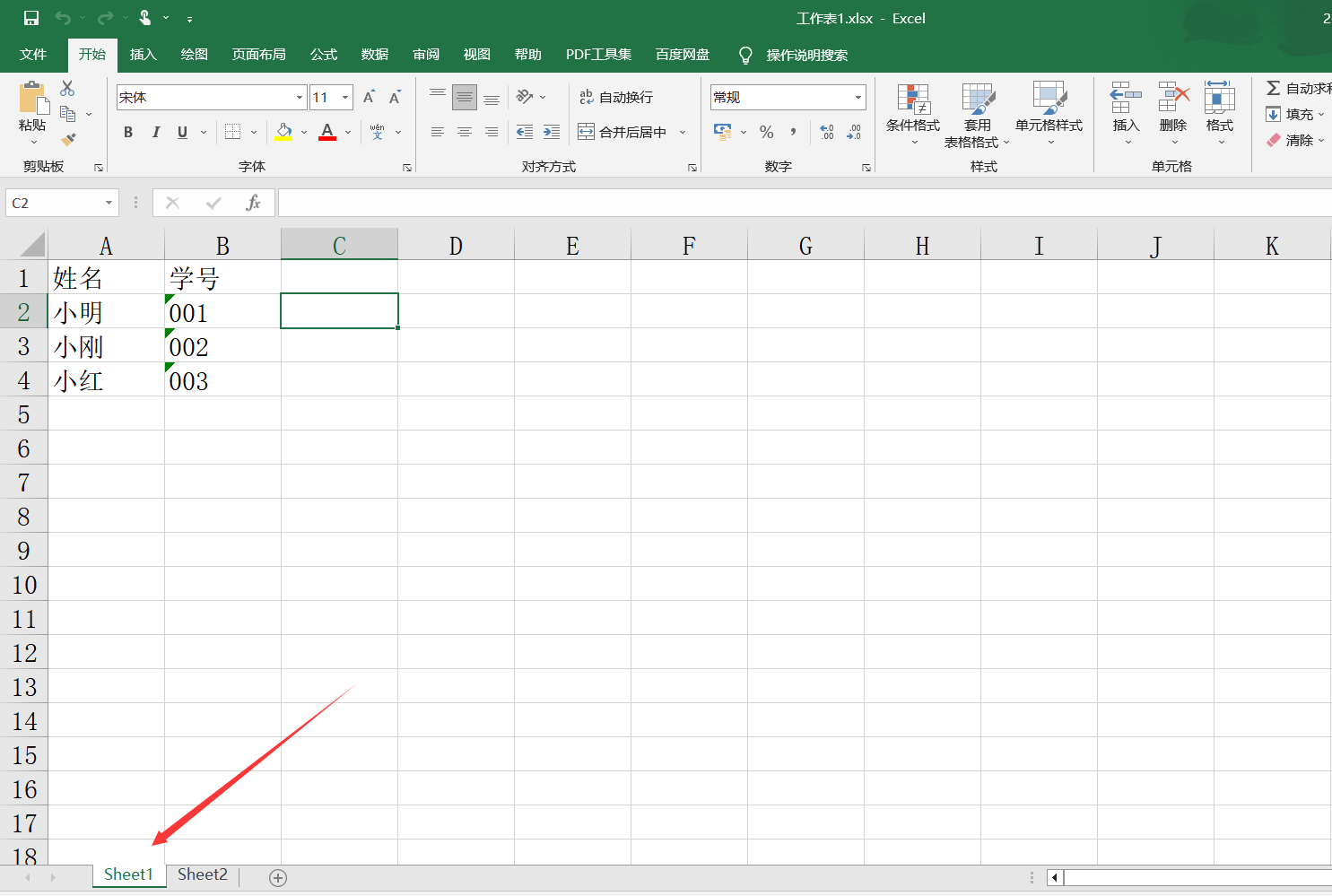Viewport: 1332px width, 896px height.
Task: Increase the cell indent
Action: click(x=552, y=132)
